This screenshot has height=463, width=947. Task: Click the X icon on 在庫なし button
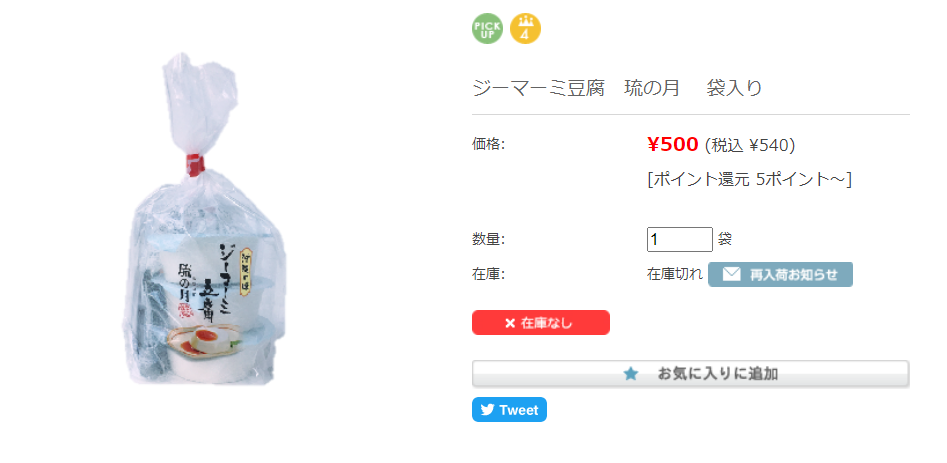click(x=510, y=323)
